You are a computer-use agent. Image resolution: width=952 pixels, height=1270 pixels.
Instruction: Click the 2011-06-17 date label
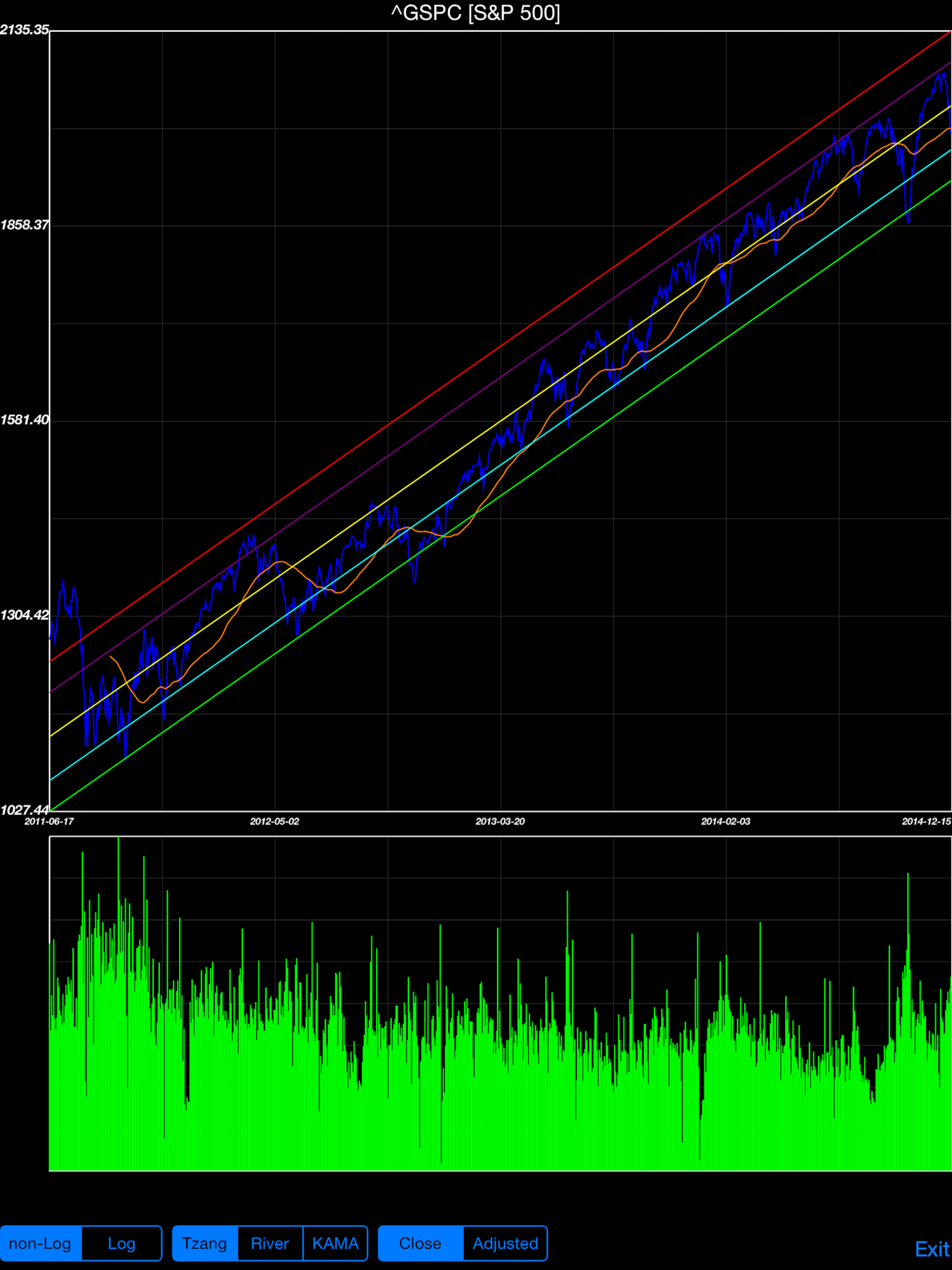[49, 821]
